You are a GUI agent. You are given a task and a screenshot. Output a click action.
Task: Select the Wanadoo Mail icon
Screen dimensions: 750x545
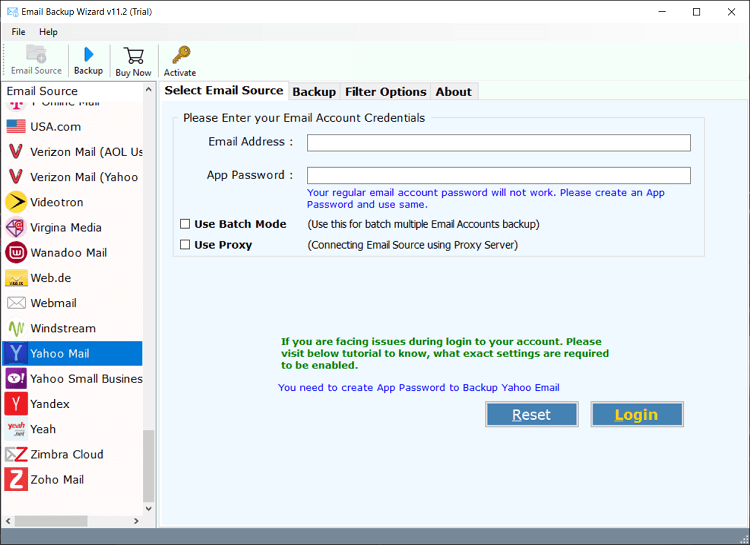tap(16, 253)
